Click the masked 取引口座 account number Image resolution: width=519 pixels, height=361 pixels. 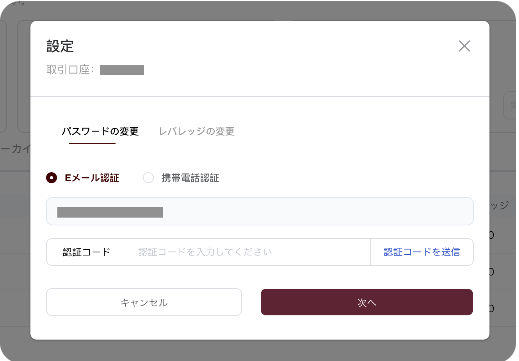[122, 70]
